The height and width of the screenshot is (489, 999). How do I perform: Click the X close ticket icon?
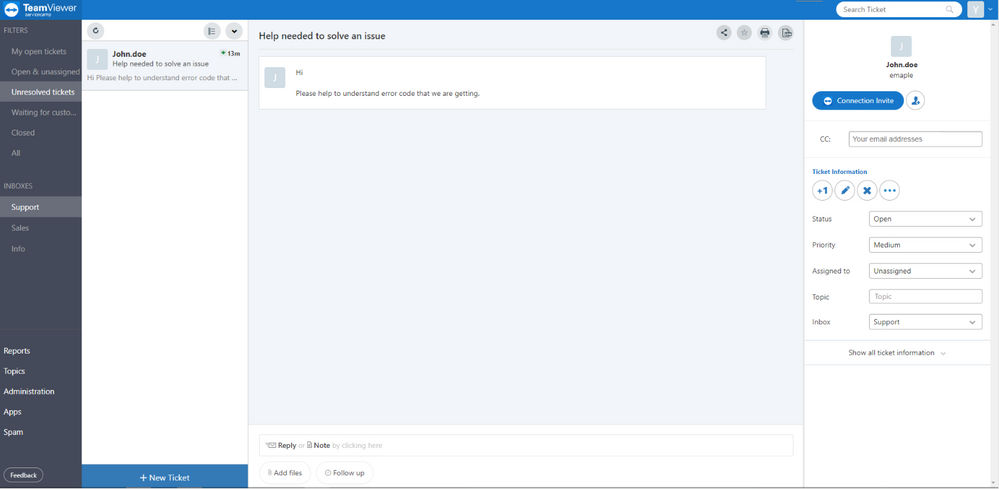pyautogui.click(x=867, y=190)
